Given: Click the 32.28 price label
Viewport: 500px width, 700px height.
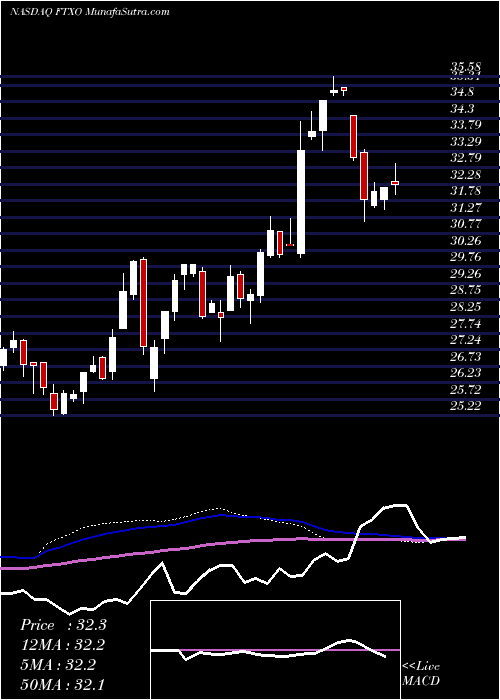Looking at the screenshot, I should (x=466, y=175).
